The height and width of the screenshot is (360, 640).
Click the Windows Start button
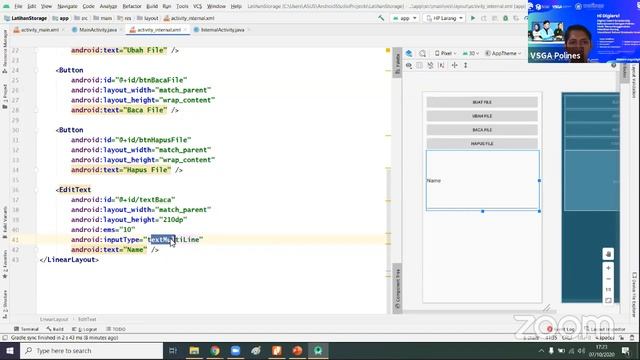pyautogui.click(x=10, y=351)
